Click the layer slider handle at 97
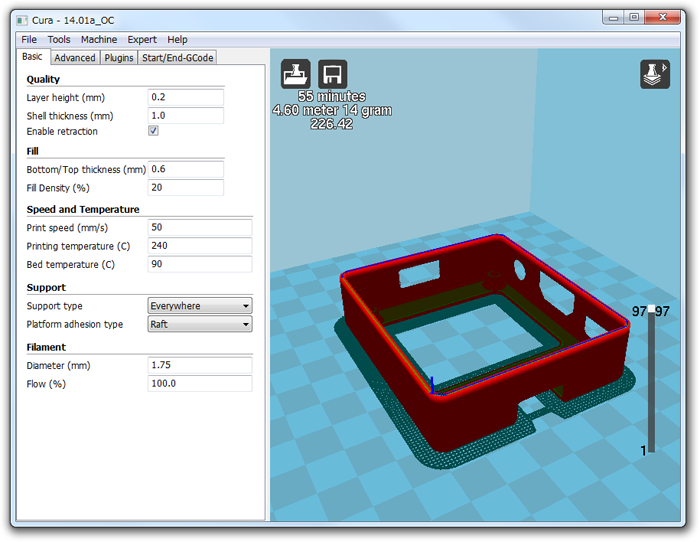The height and width of the screenshot is (542, 700). (x=652, y=309)
